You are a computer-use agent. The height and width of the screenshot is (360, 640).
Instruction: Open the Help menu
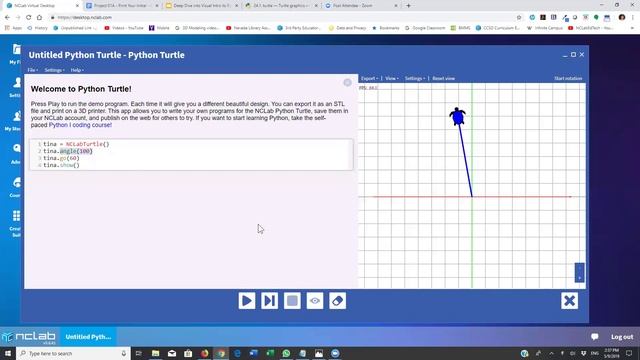pyautogui.click(x=77, y=70)
